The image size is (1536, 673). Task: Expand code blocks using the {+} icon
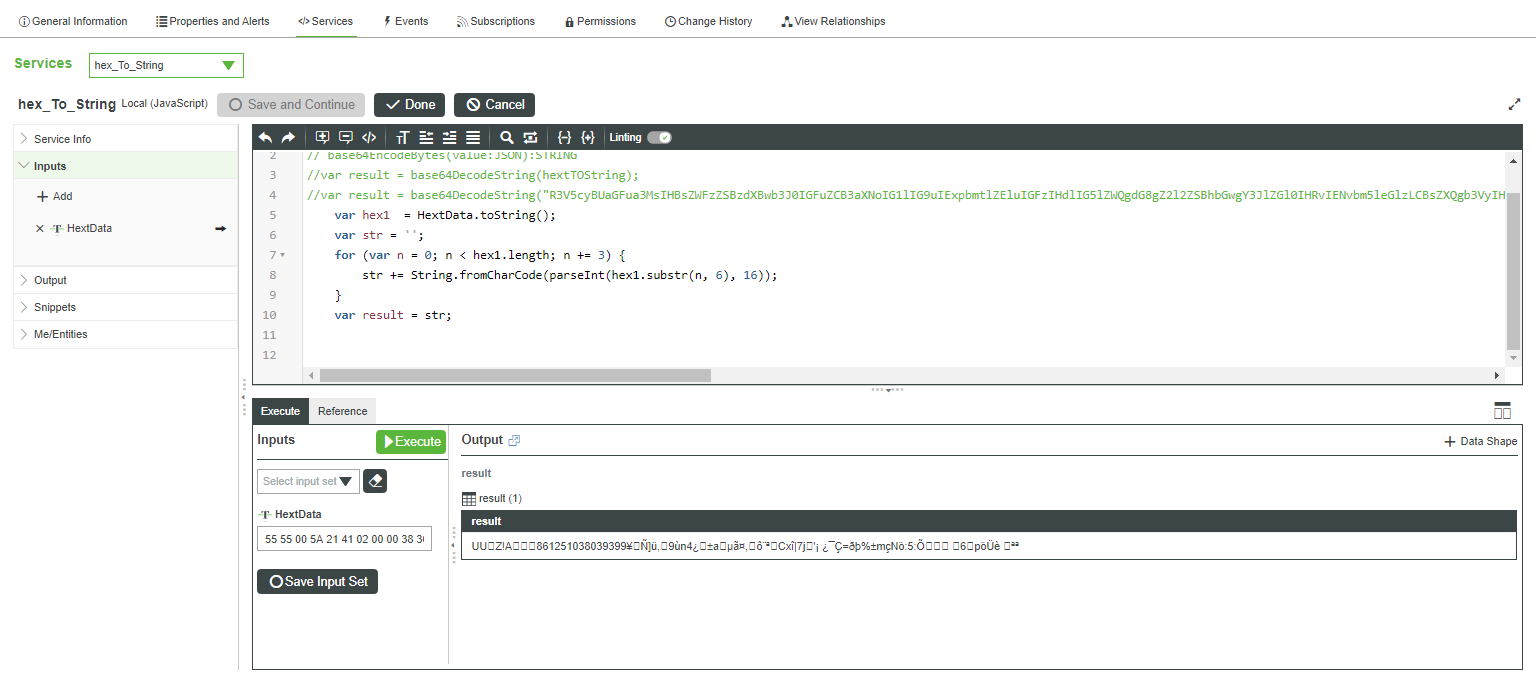click(x=588, y=137)
